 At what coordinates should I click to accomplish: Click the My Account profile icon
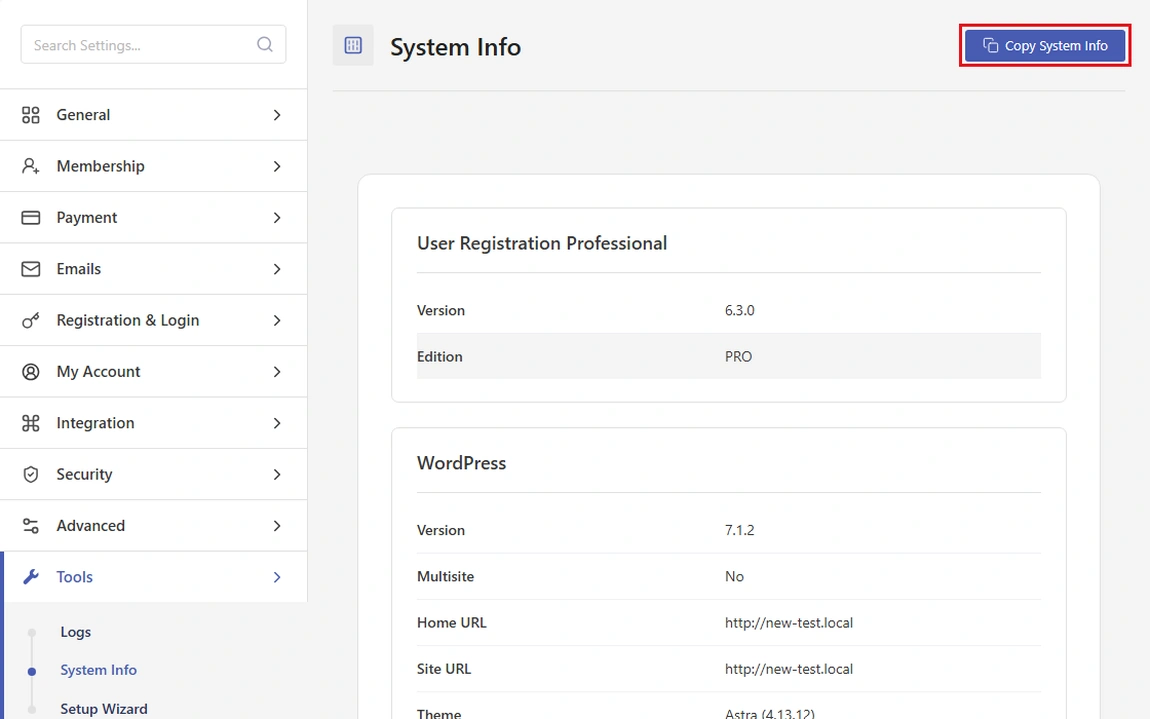[31, 372]
